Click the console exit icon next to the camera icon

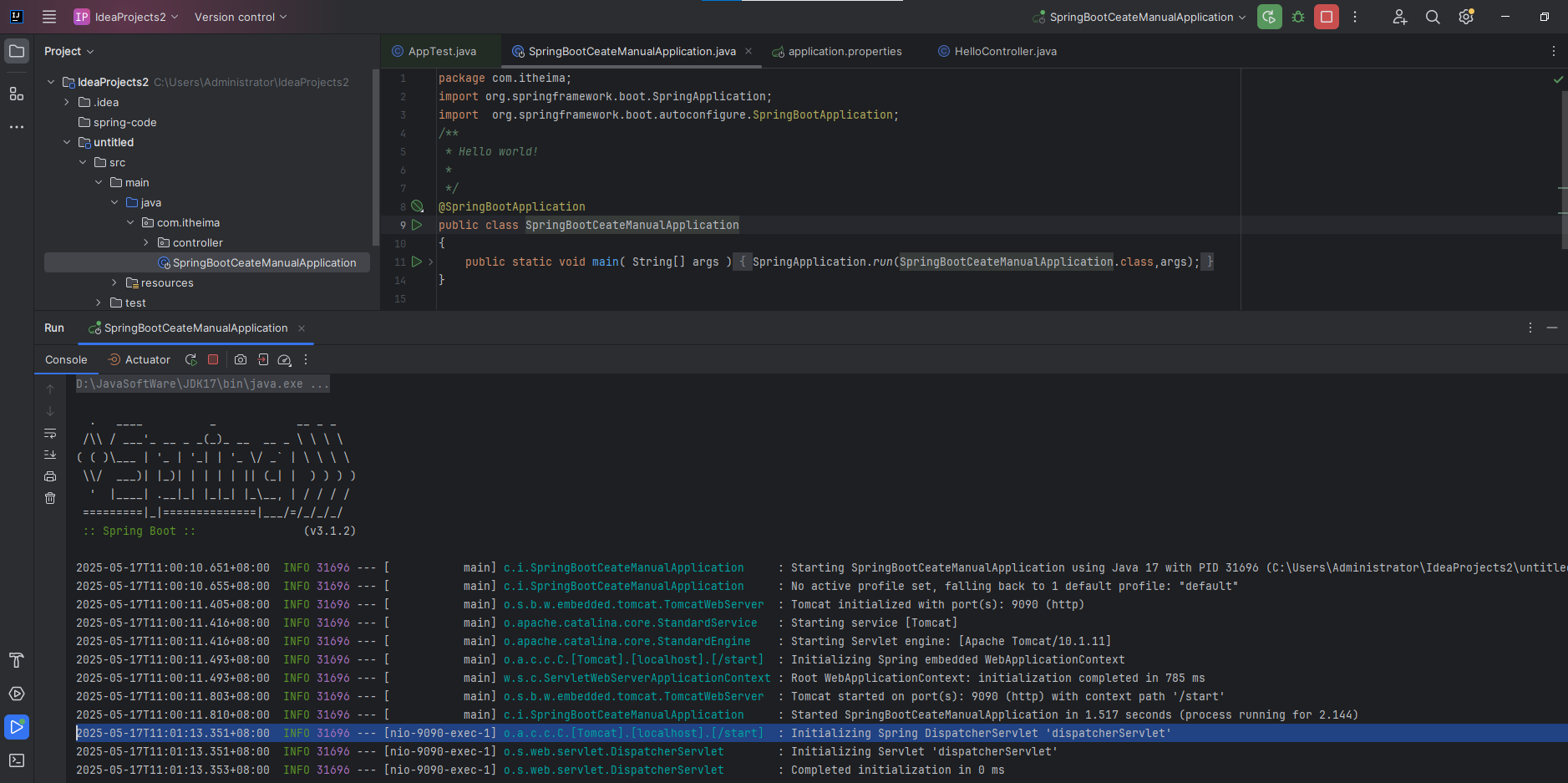[x=263, y=359]
